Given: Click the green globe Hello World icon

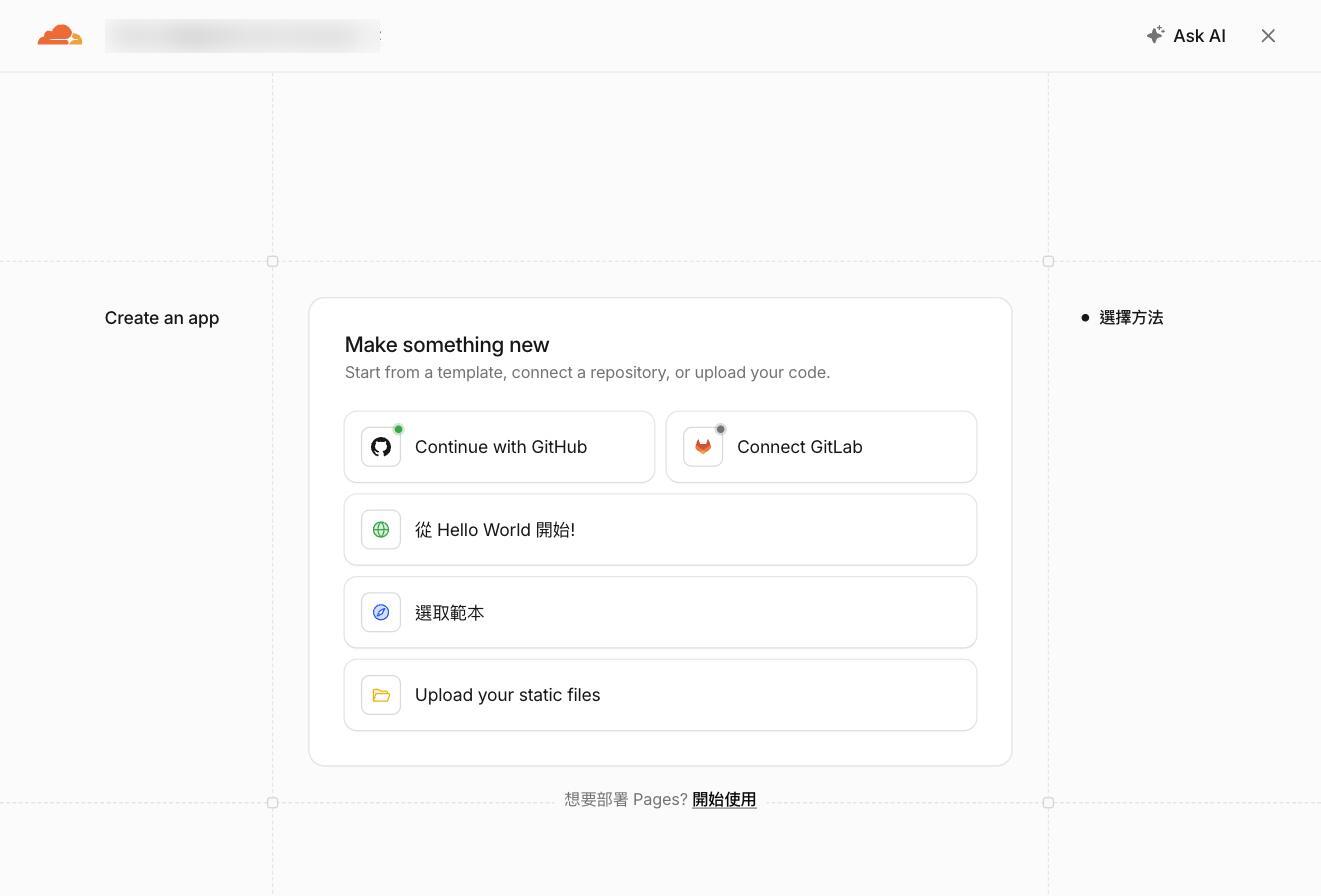Looking at the screenshot, I should coord(381,530).
